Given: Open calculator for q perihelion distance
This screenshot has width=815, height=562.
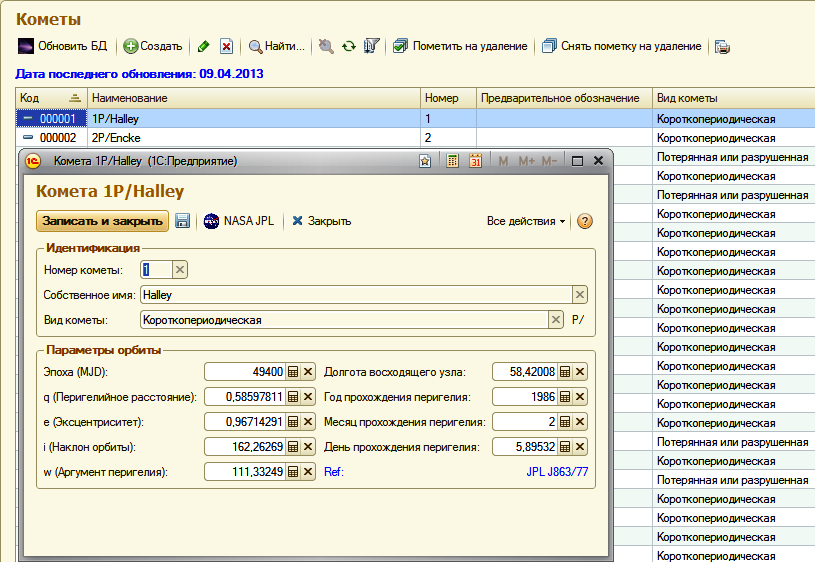Looking at the screenshot, I should click(293, 397).
